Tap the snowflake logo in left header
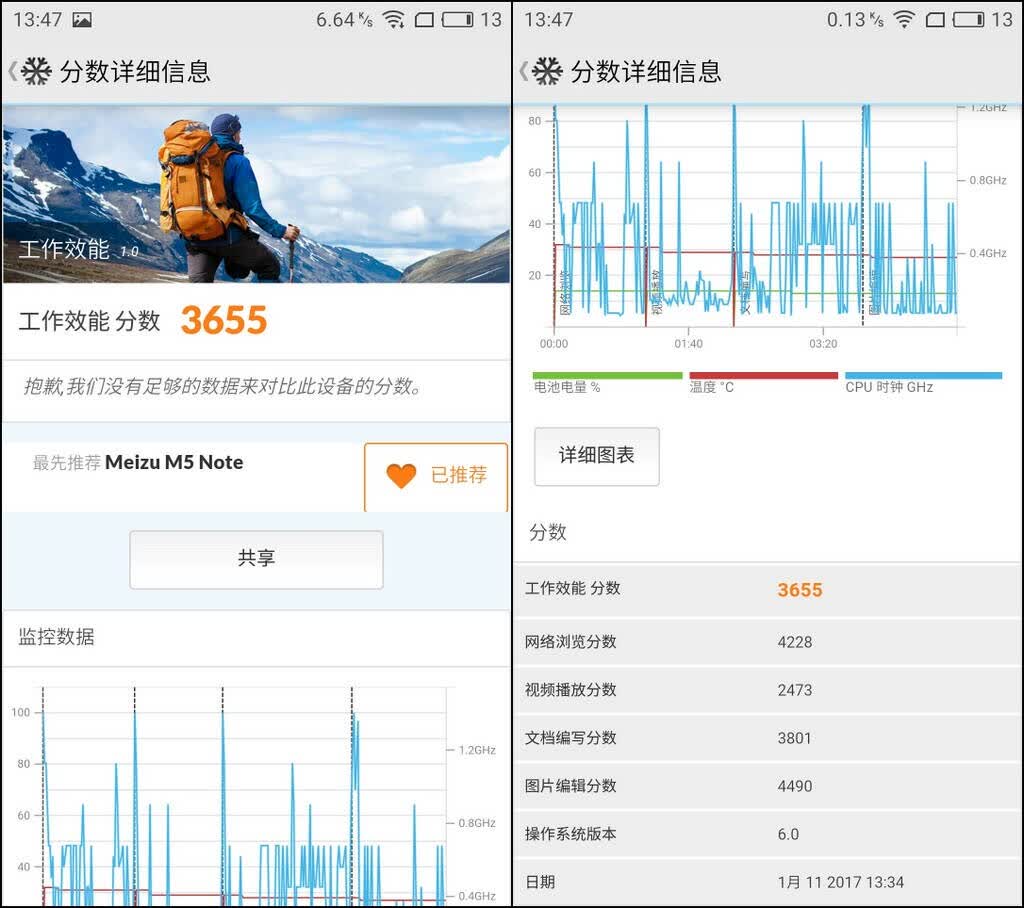The width and height of the screenshot is (1024, 908). tap(37, 71)
